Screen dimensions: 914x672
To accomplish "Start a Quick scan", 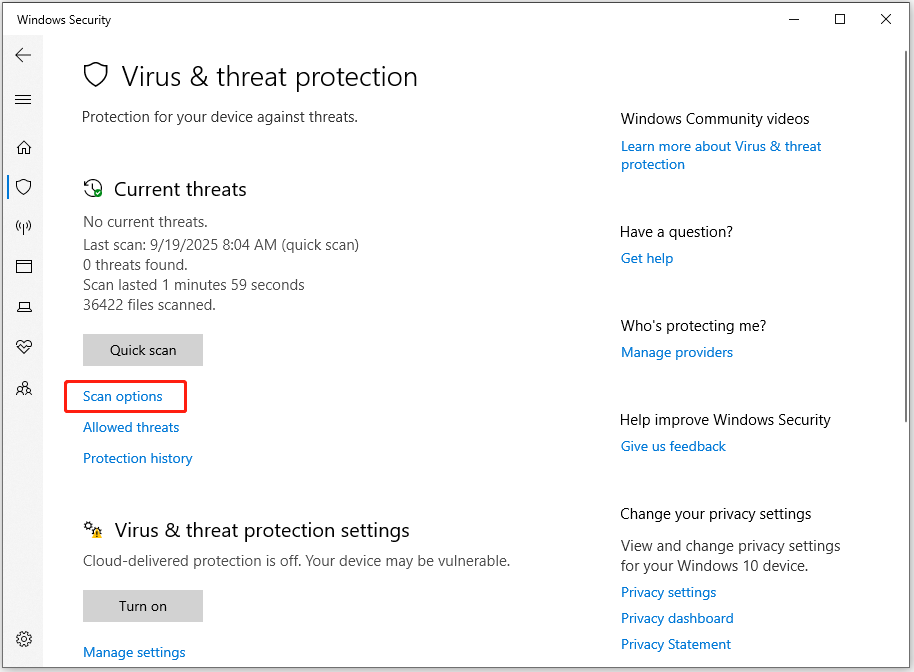I will [x=142, y=350].
